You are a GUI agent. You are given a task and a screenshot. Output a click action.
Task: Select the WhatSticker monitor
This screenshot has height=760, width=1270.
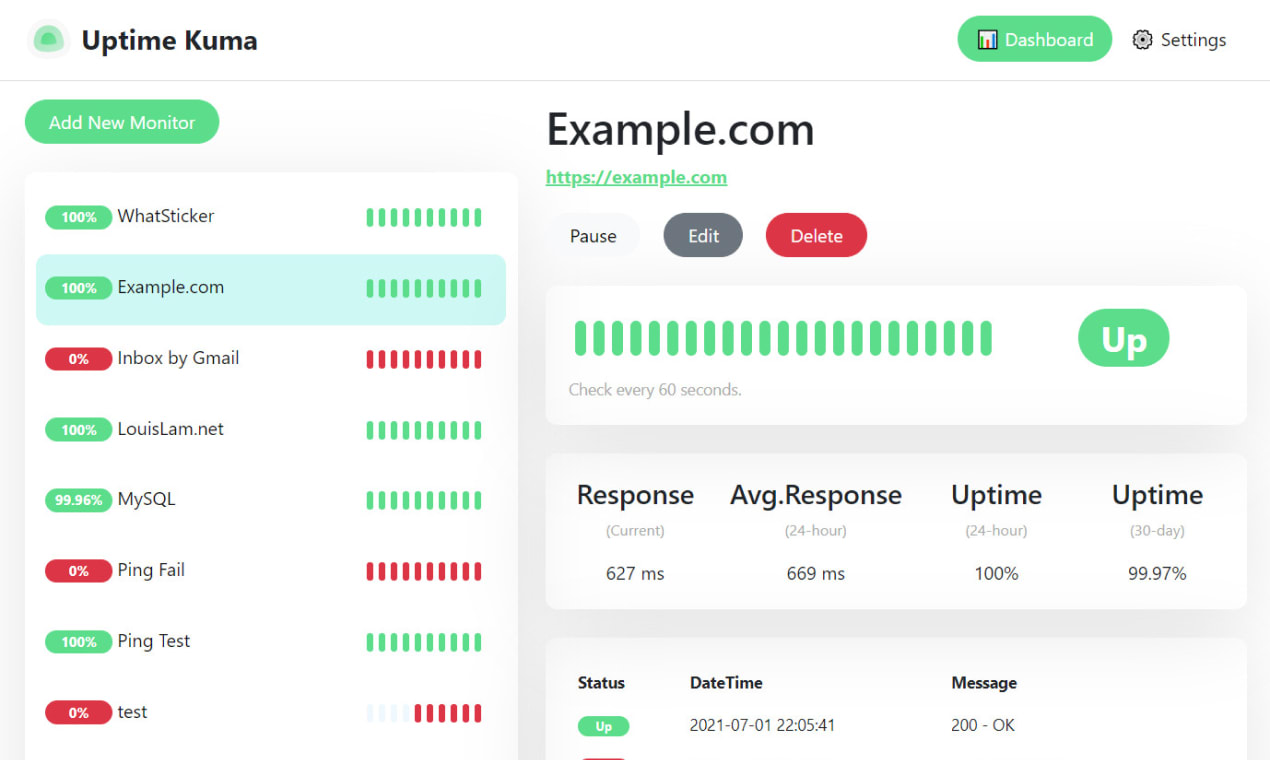271,217
